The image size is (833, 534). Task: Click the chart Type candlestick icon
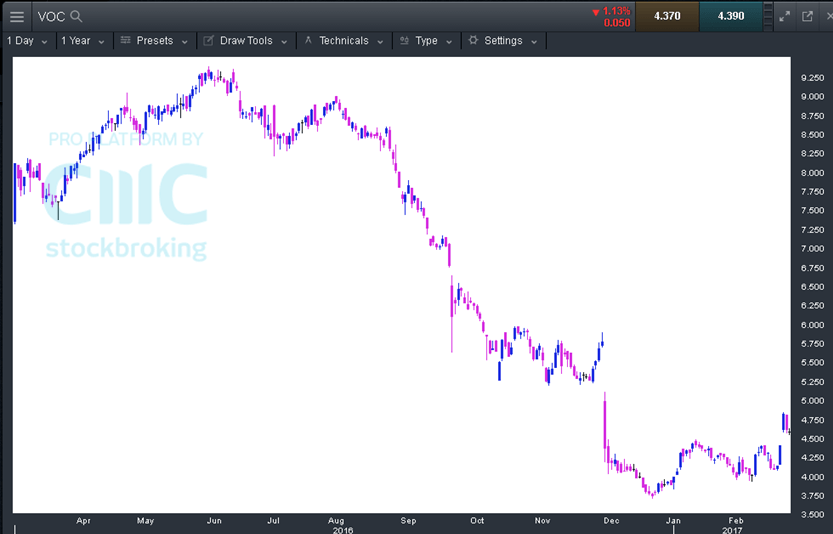(404, 40)
